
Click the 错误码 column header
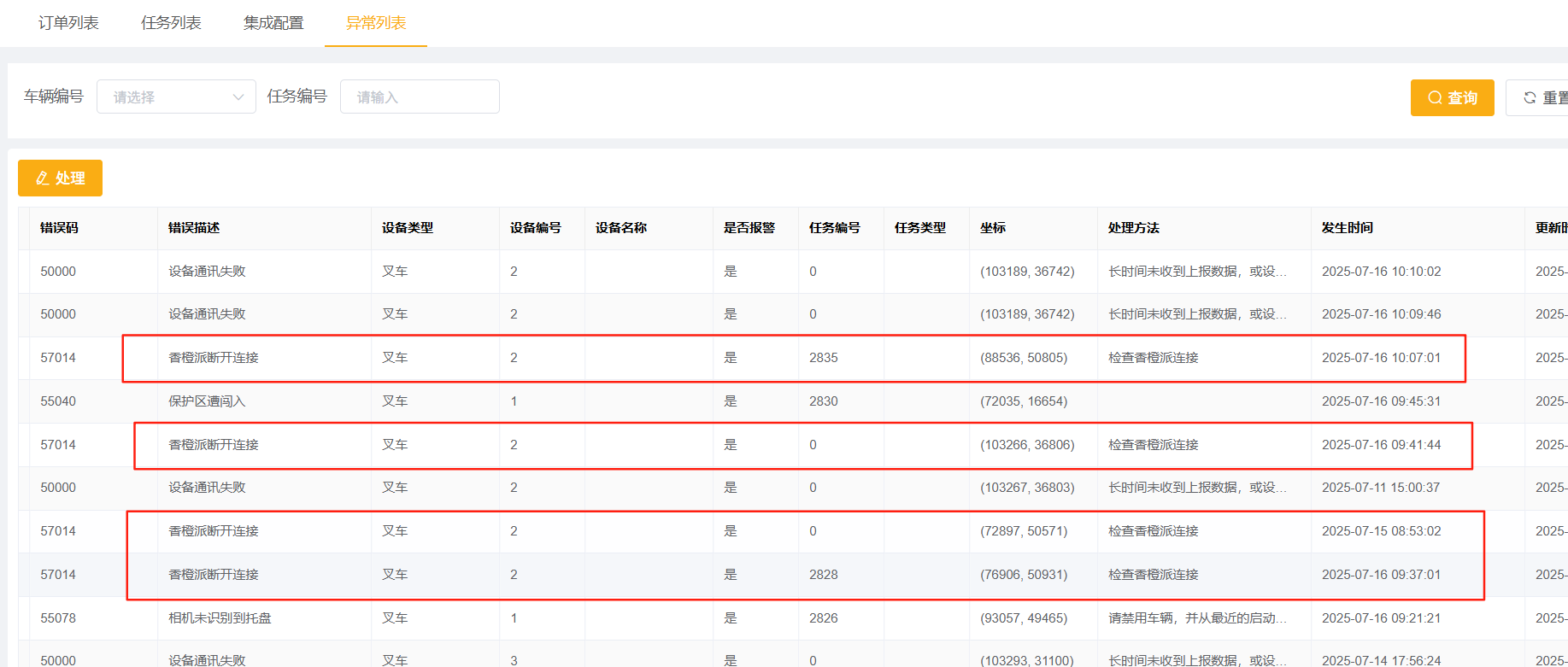59,228
